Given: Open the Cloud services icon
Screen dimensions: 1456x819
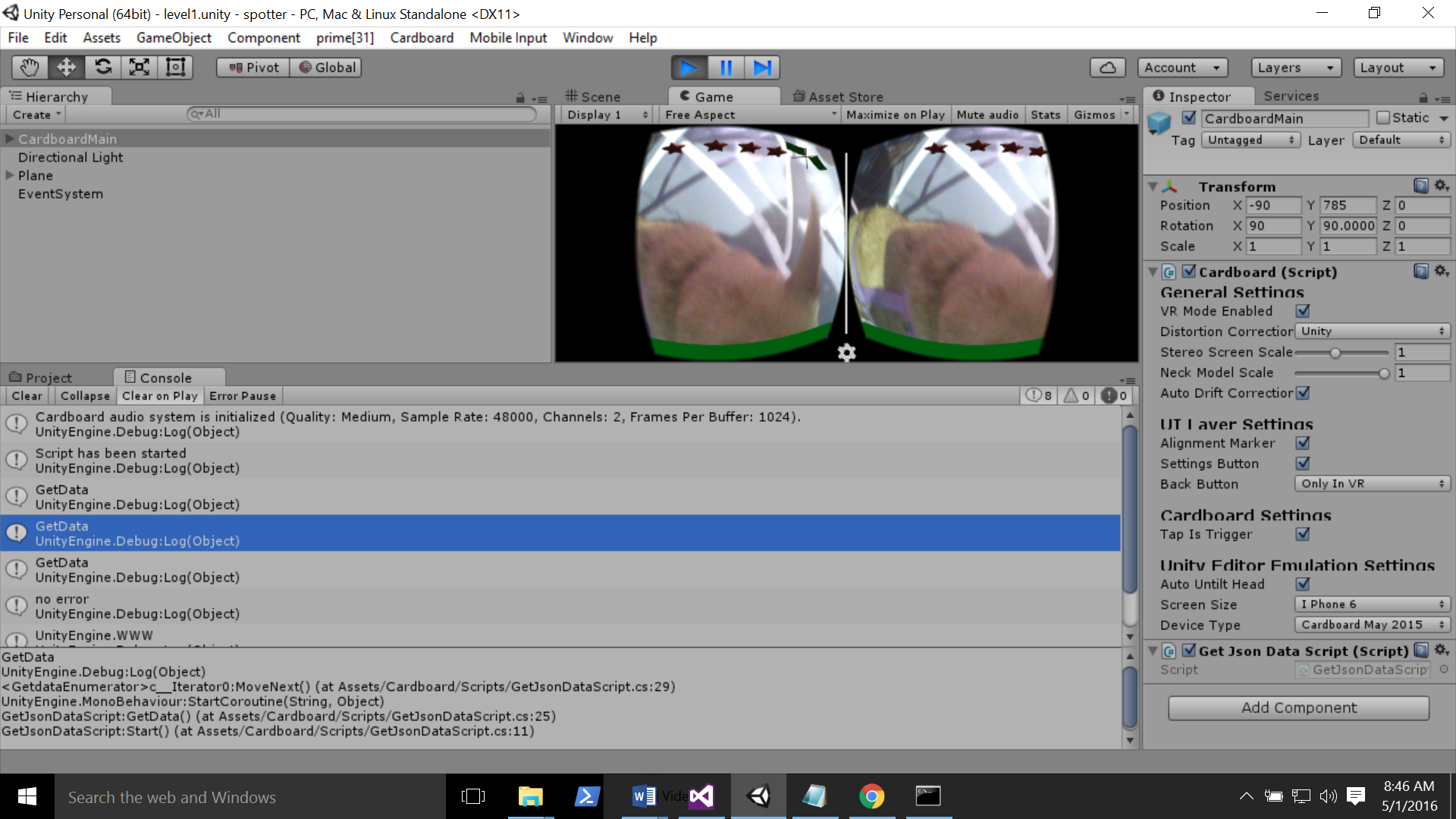Looking at the screenshot, I should (1107, 67).
